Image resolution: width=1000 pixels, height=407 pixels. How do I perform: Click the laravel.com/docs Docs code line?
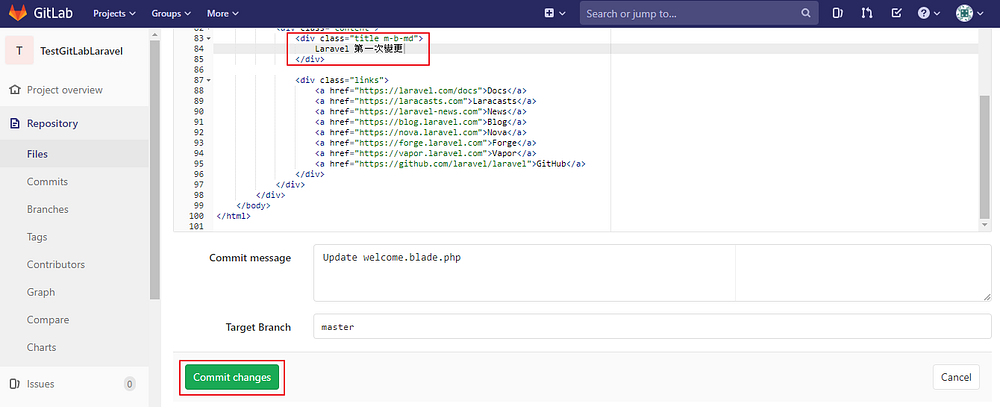click(x=421, y=91)
